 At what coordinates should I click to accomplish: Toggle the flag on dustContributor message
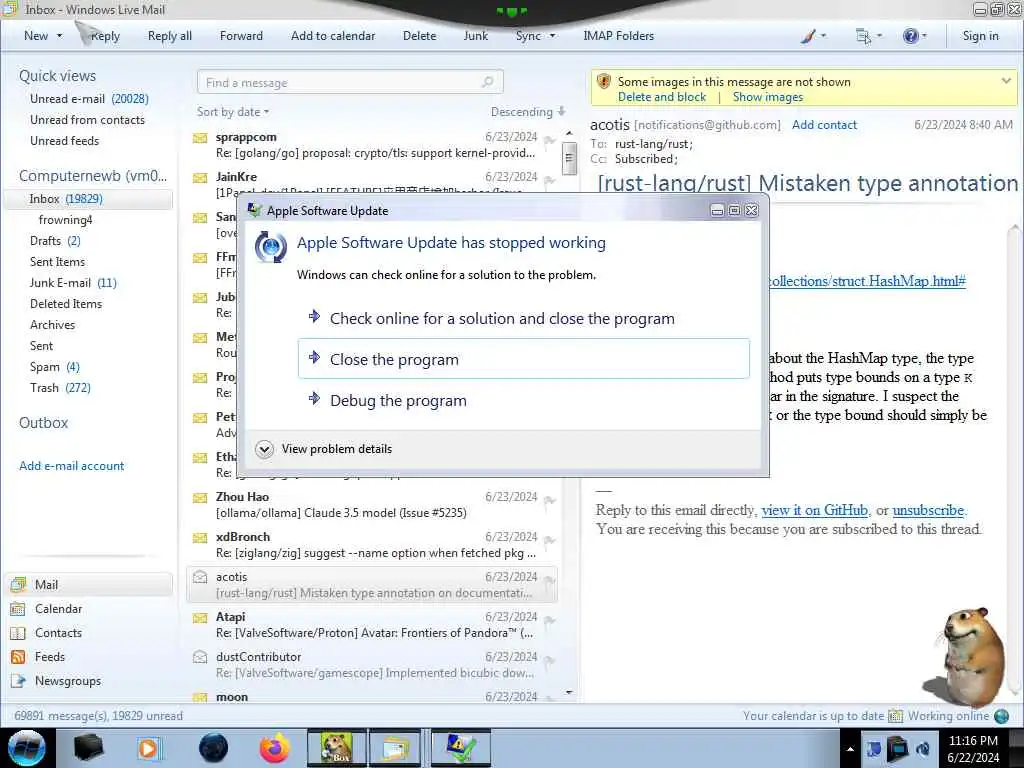click(550, 660)
